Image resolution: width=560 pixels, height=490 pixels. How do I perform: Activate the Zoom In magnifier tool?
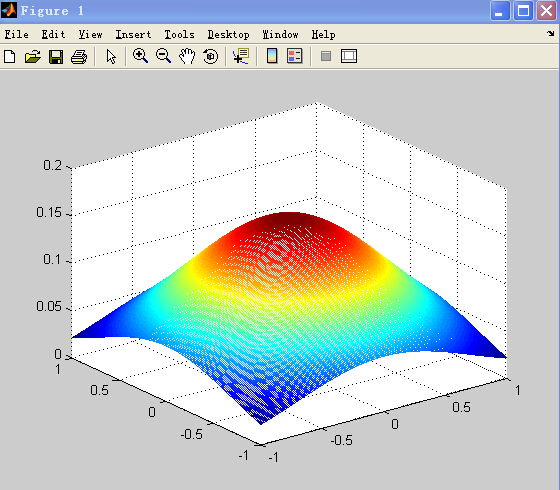pos(140,56)
